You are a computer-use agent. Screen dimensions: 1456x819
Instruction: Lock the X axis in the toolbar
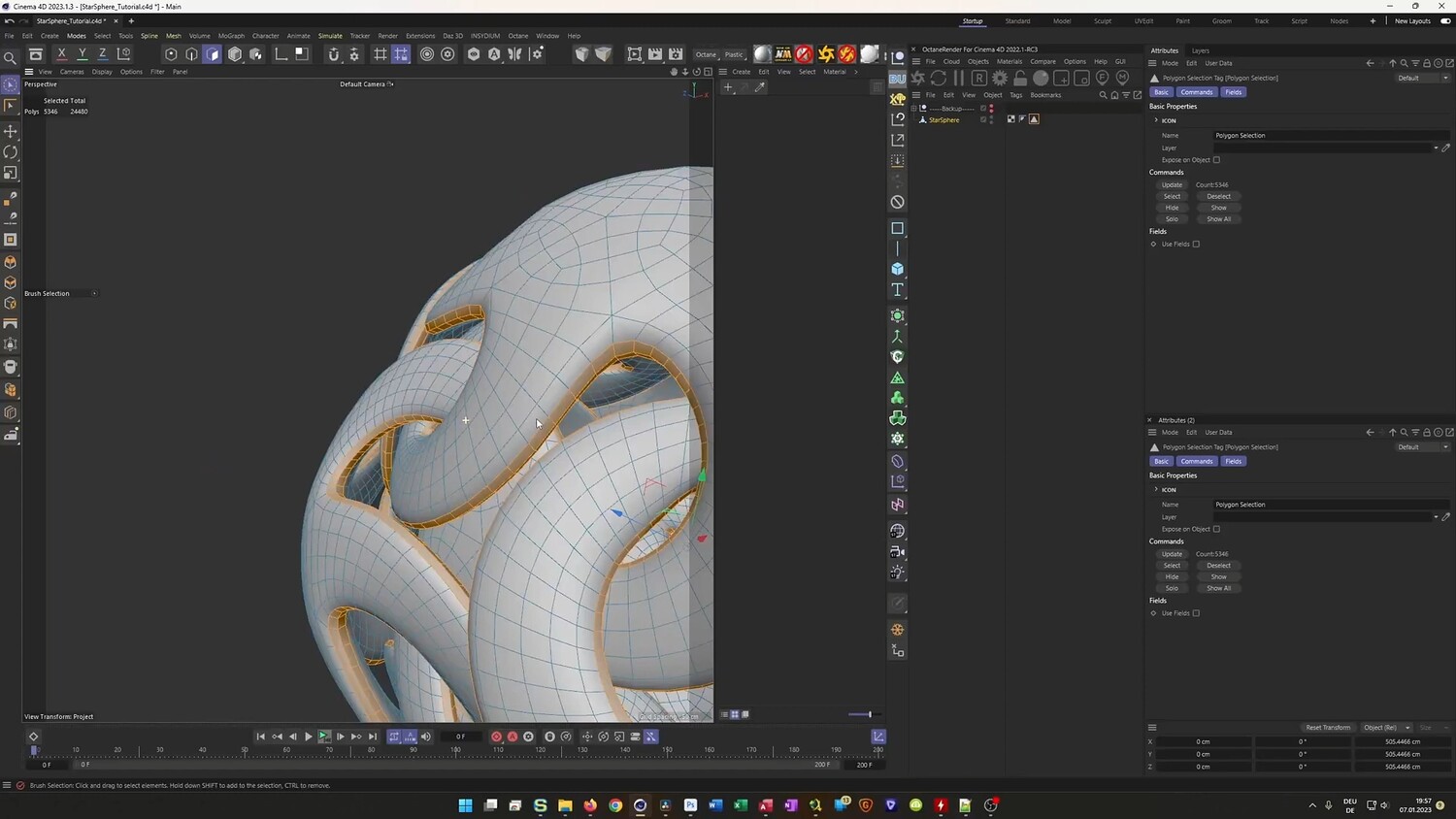click(61, 54)
